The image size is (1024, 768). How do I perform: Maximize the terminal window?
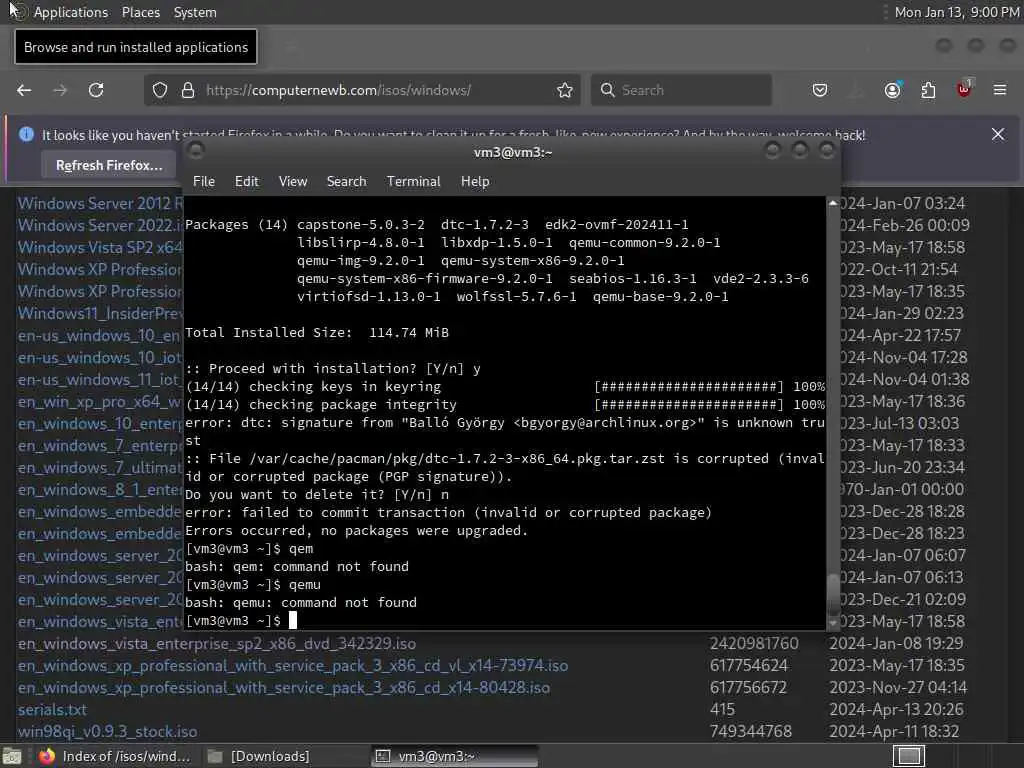tap(800, 151)
